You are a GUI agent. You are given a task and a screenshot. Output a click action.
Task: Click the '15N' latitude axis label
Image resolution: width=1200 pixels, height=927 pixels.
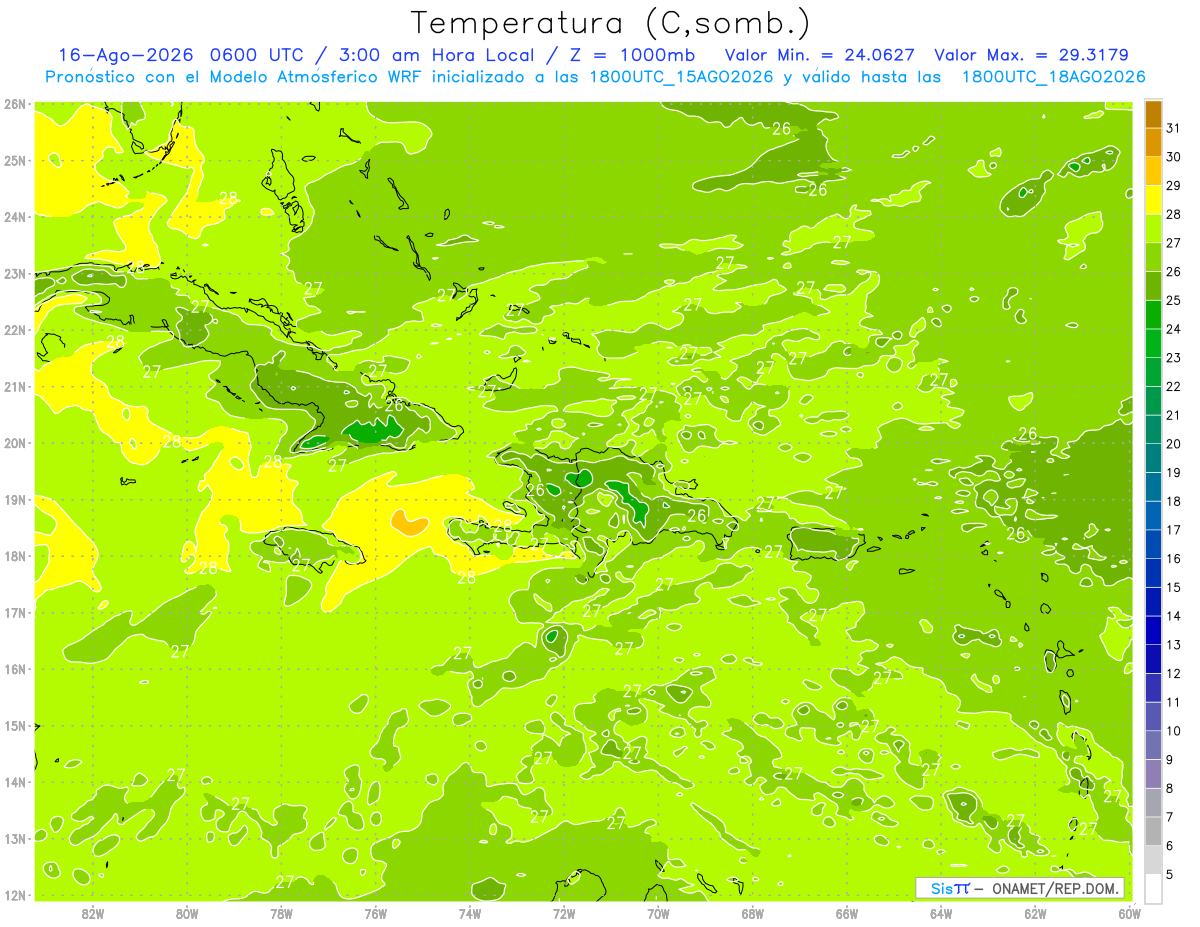(x=14, y=725)
